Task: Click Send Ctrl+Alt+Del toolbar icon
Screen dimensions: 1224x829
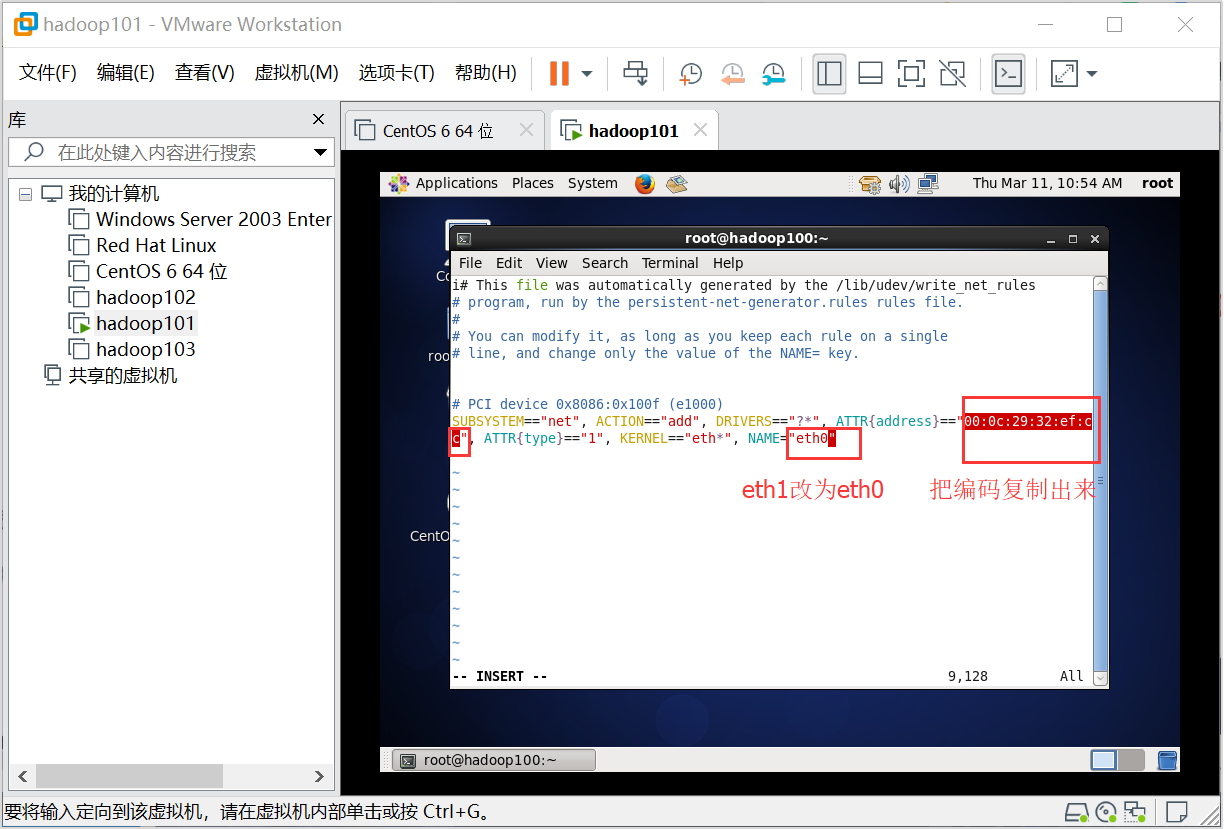Action: tap(635, 73)
